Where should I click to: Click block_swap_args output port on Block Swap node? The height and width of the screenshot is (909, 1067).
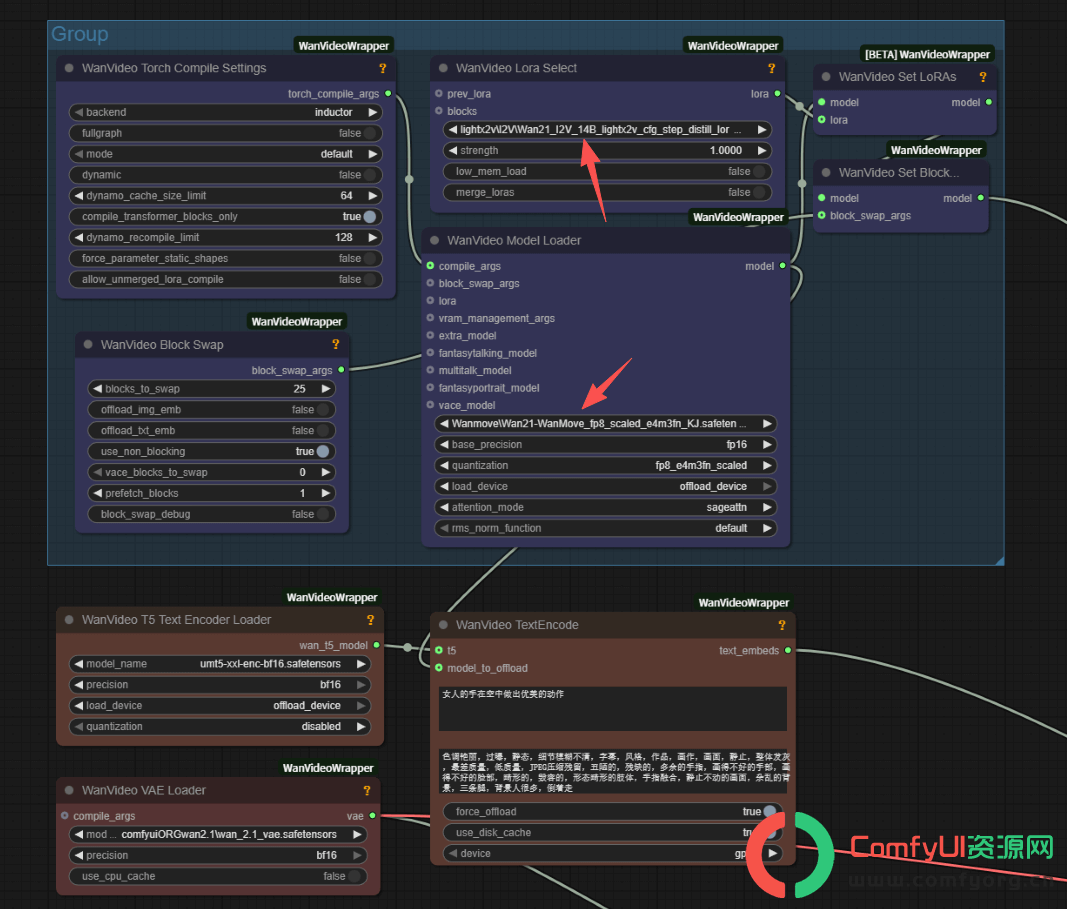341,370
